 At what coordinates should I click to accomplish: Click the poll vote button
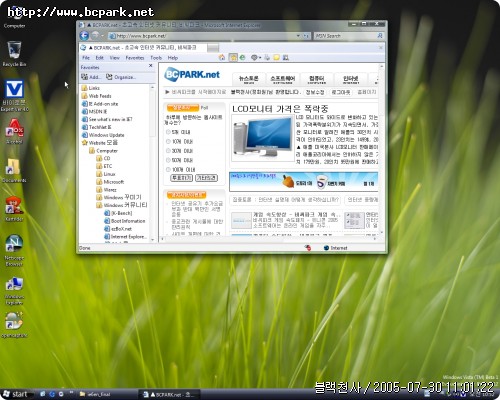[181, 178]
